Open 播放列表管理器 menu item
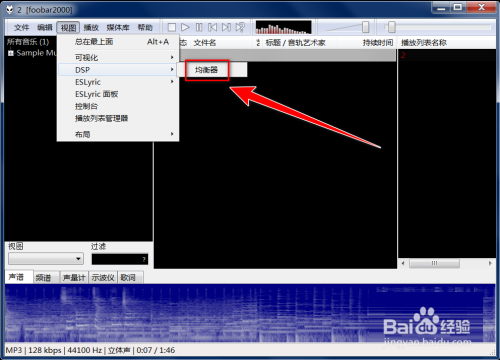Viewport: 500px width, 360px height. tap(118, 118)
